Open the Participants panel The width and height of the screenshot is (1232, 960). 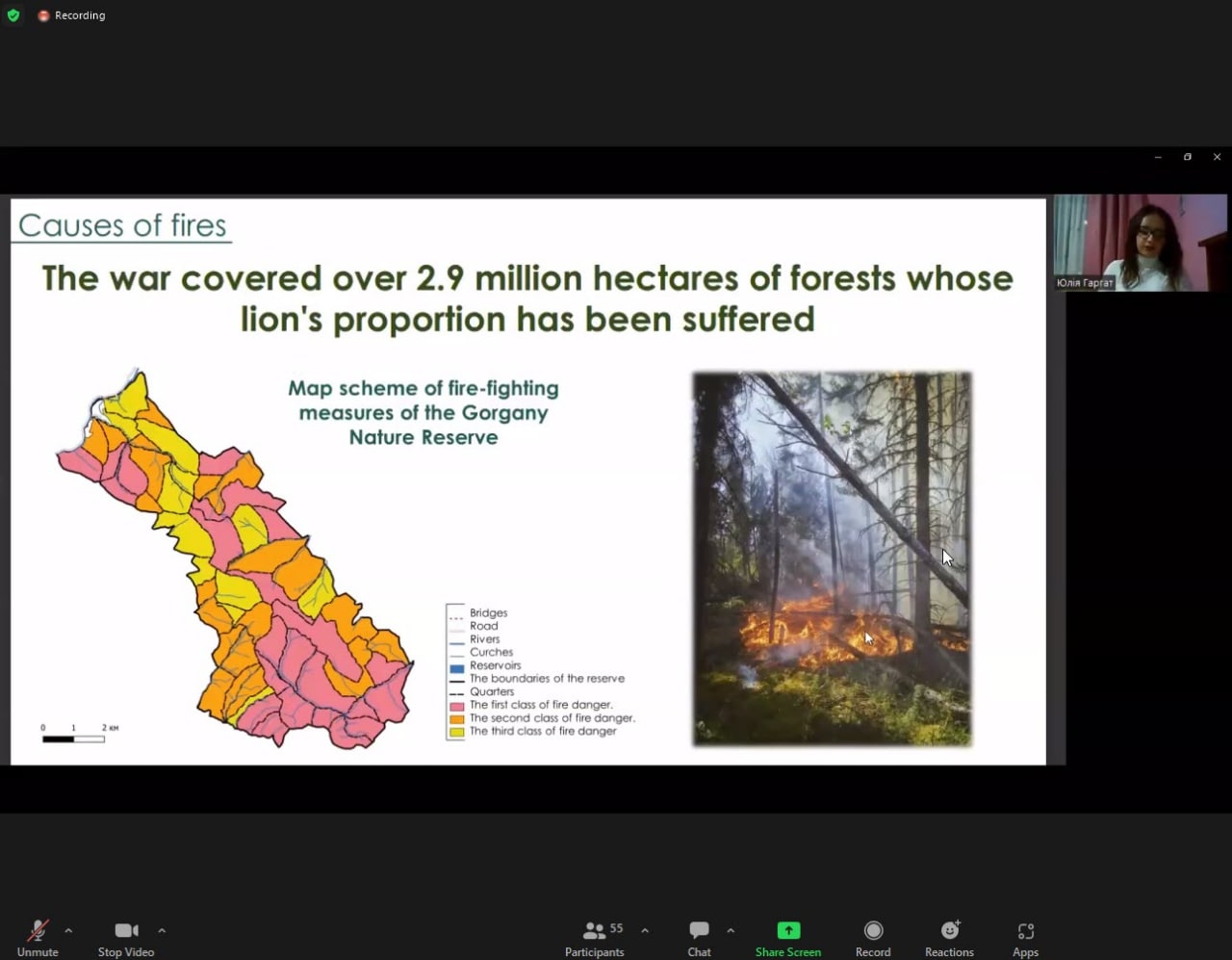click(594, 937)
